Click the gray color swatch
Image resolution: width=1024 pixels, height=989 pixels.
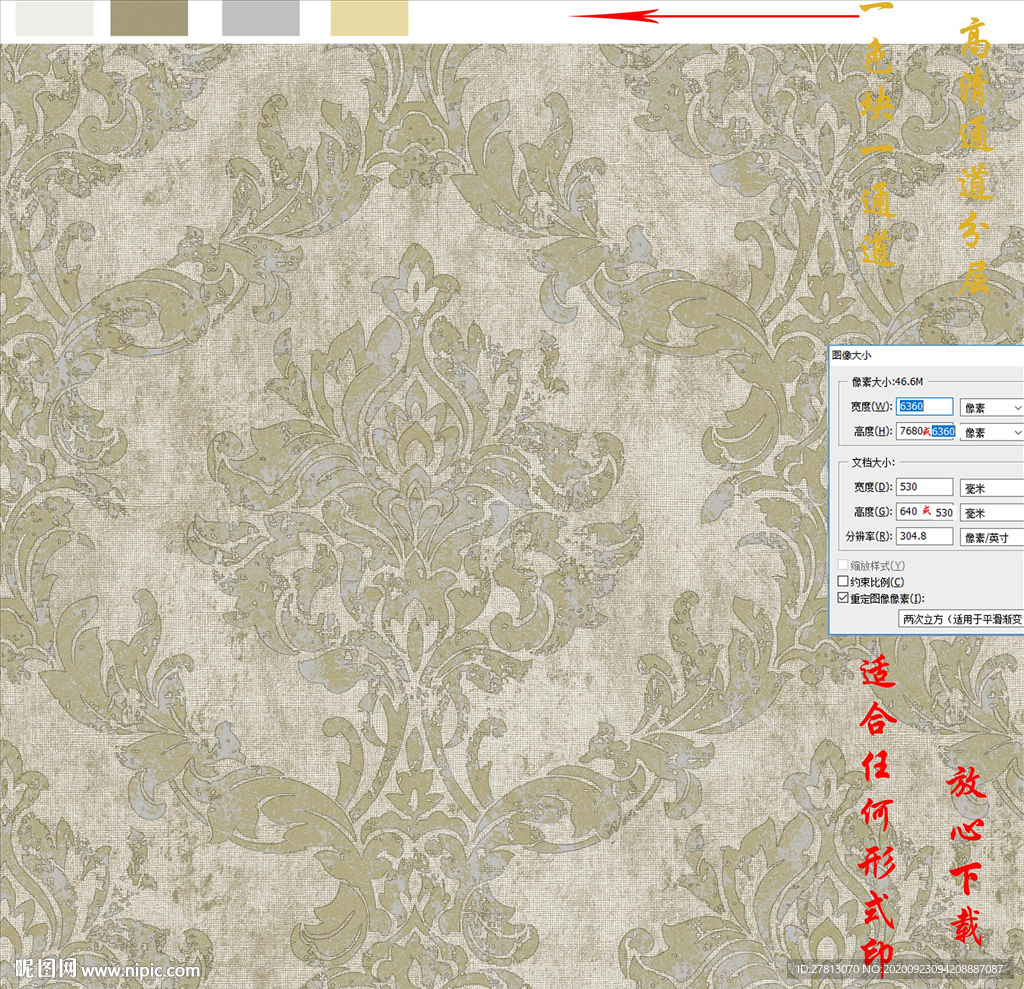261,18
